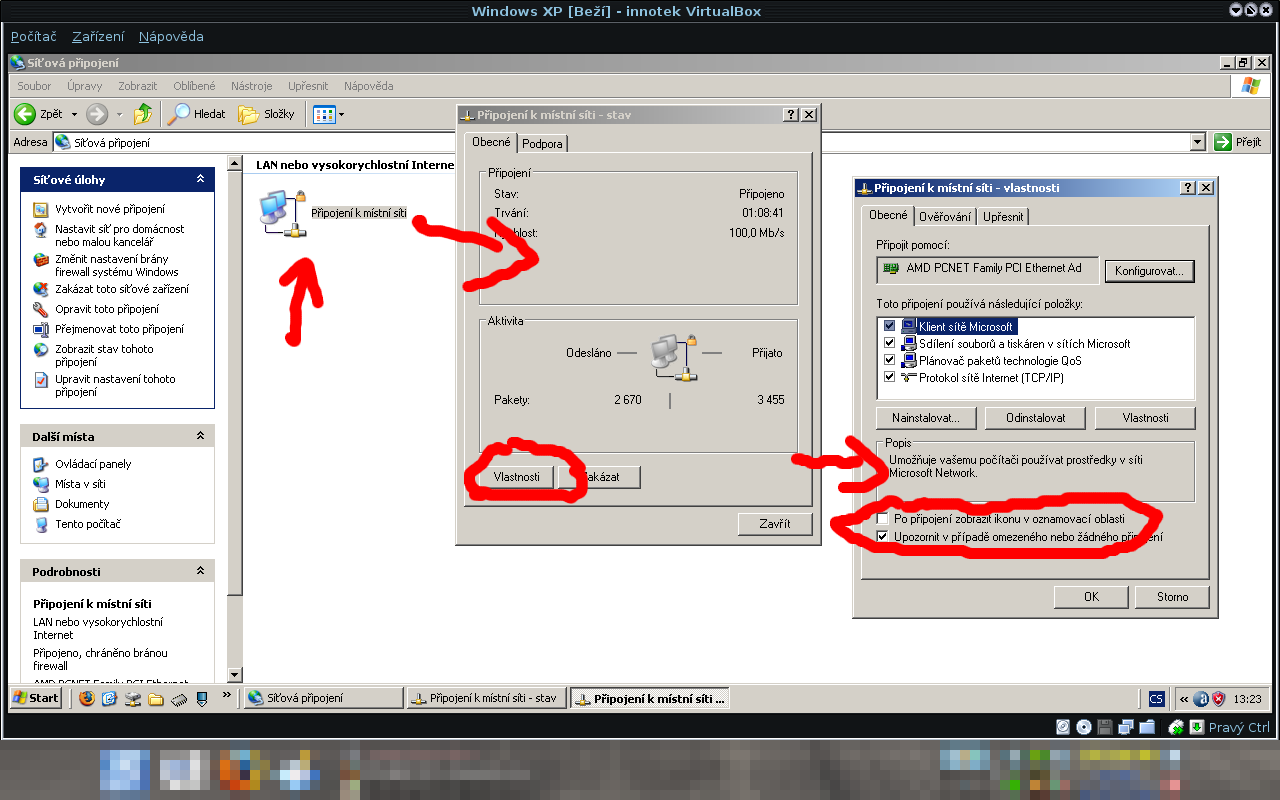Expand hidden quick launch items chevron
This screenshot has width=1280, height=800.
pos(227,694)
